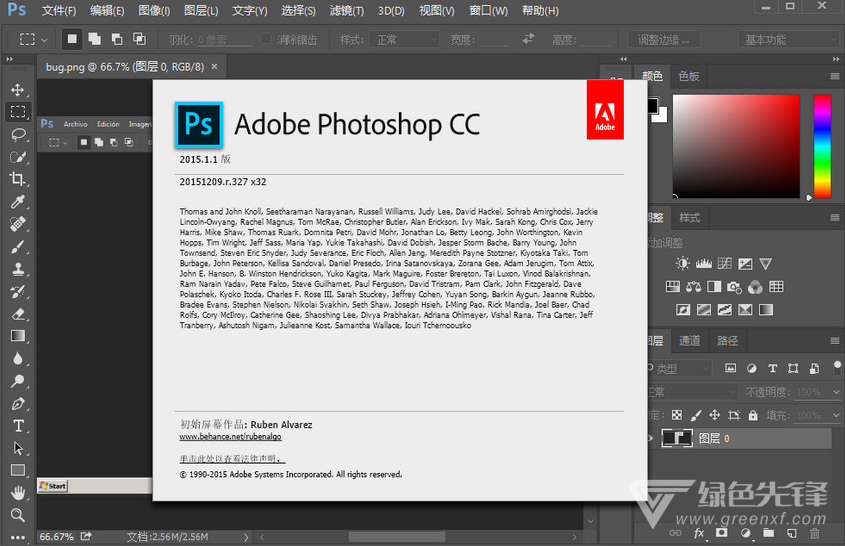
Task: Swap width and height values
Action: 529,39
